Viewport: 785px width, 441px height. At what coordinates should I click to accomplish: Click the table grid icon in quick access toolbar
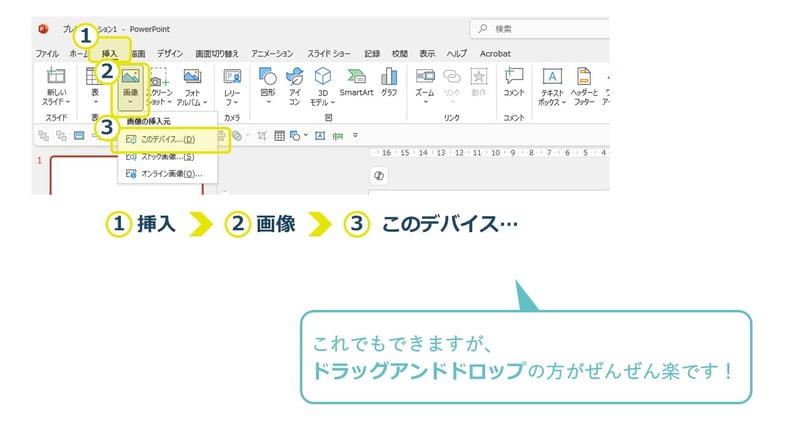click(x=279, y=136)
